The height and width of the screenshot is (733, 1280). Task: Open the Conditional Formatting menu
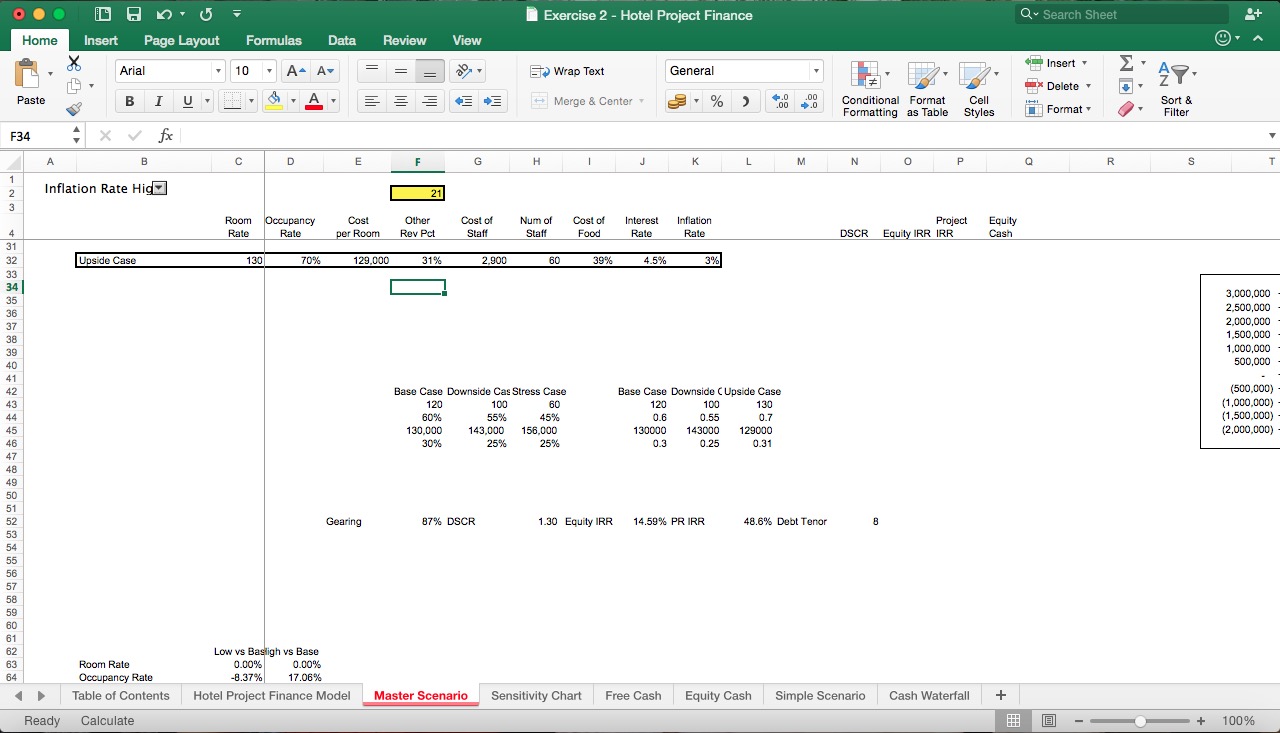(869, 88)
